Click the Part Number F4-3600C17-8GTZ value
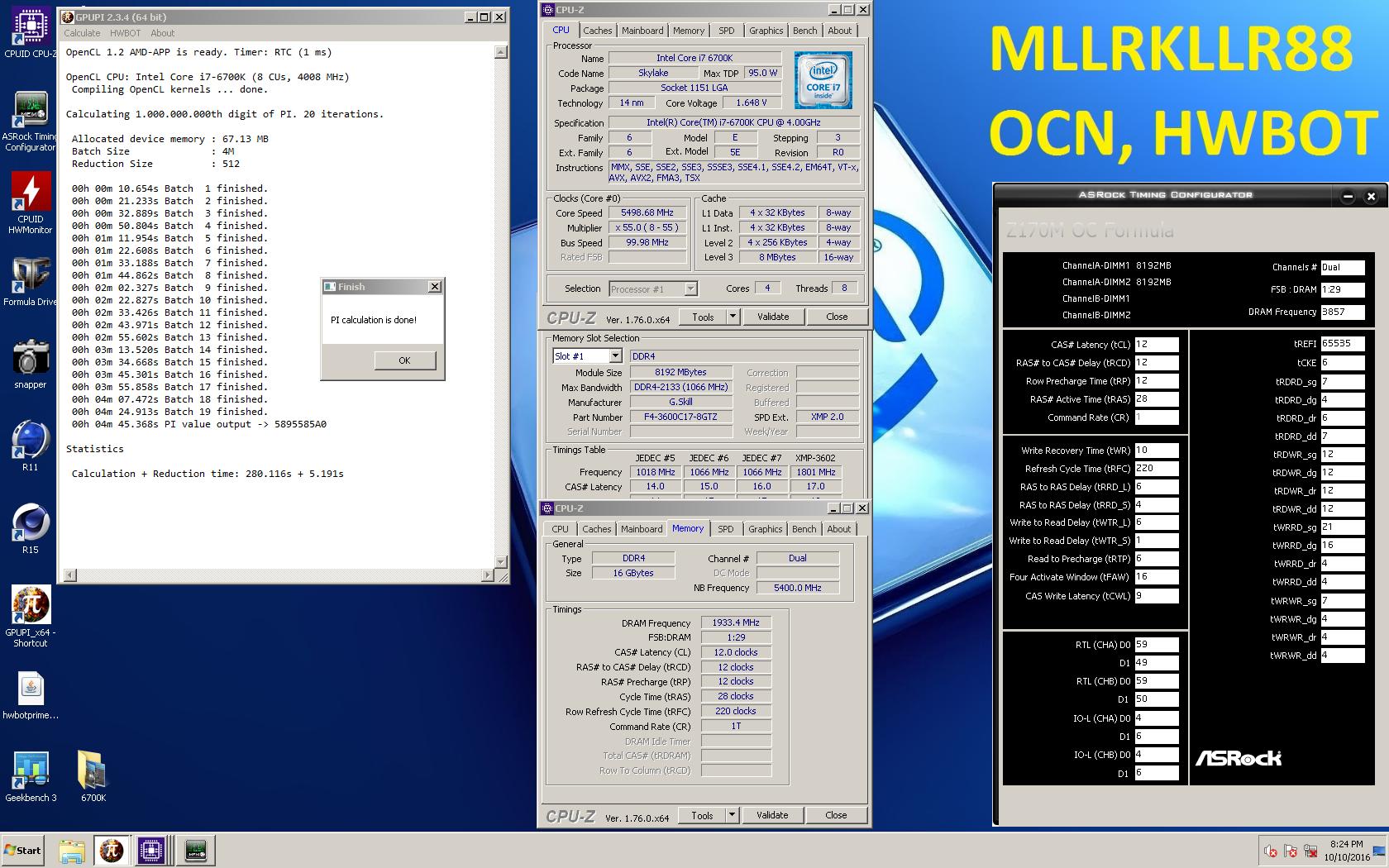The height and width of the screenshot is (868, 1389). point(680,417)
